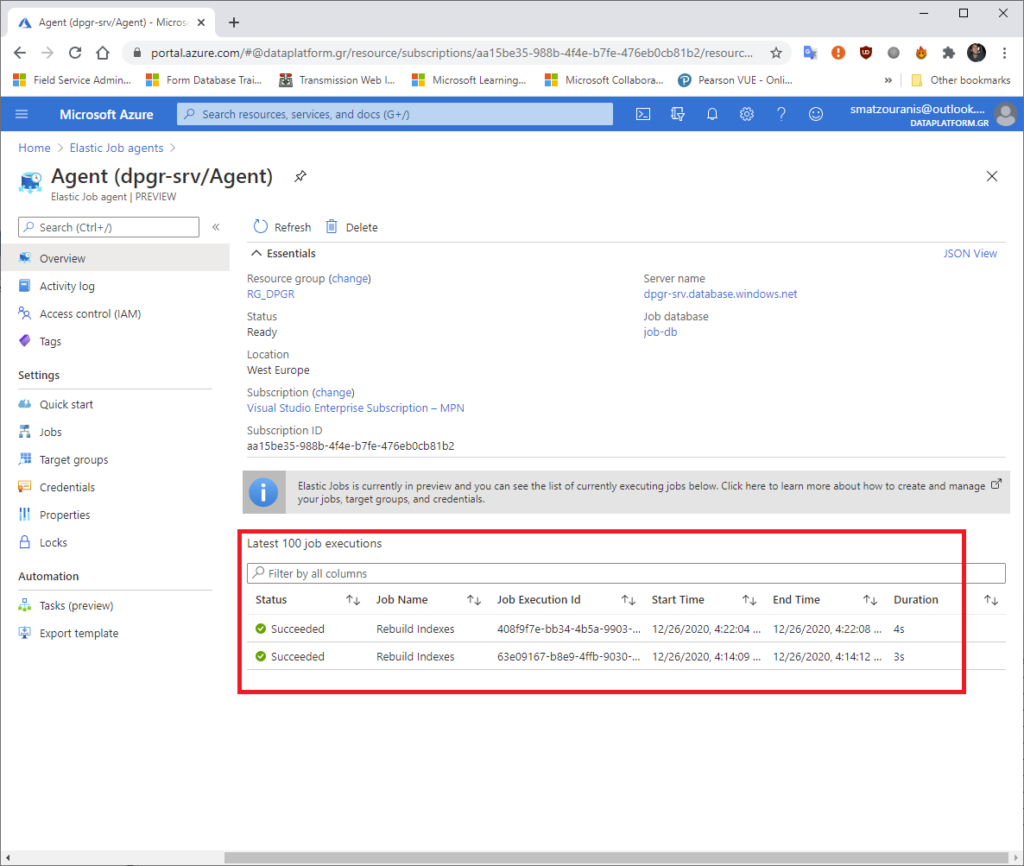The image size is (1024, 866).
Task: Open Chrome three-dot menu
Action: click(1004, 52)
